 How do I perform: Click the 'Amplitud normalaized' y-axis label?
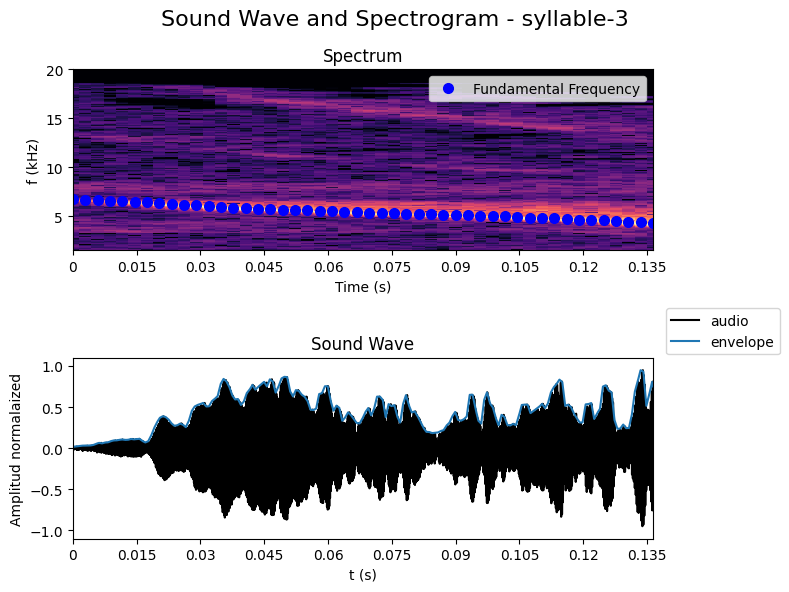click(16, 450)
